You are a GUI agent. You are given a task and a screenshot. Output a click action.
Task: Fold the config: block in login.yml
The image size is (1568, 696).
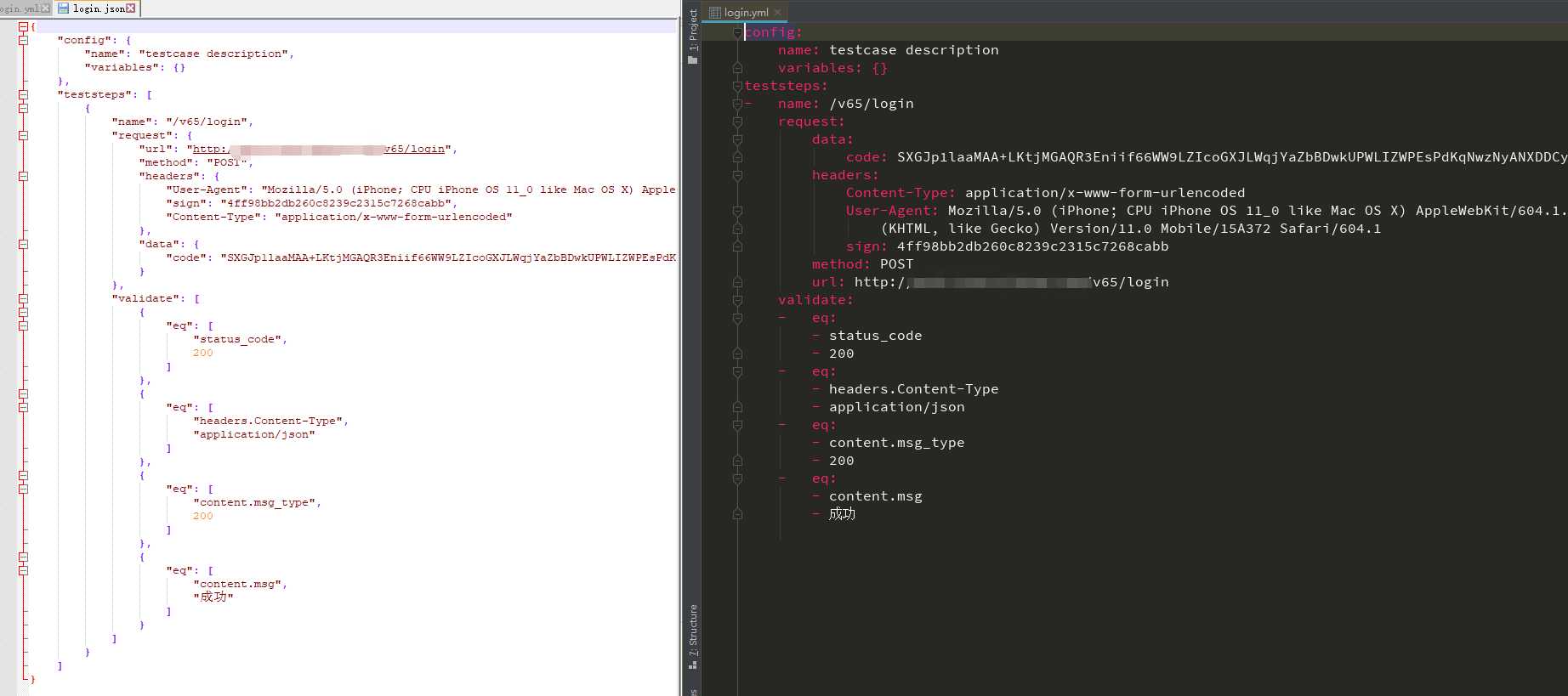click(737, 32)
